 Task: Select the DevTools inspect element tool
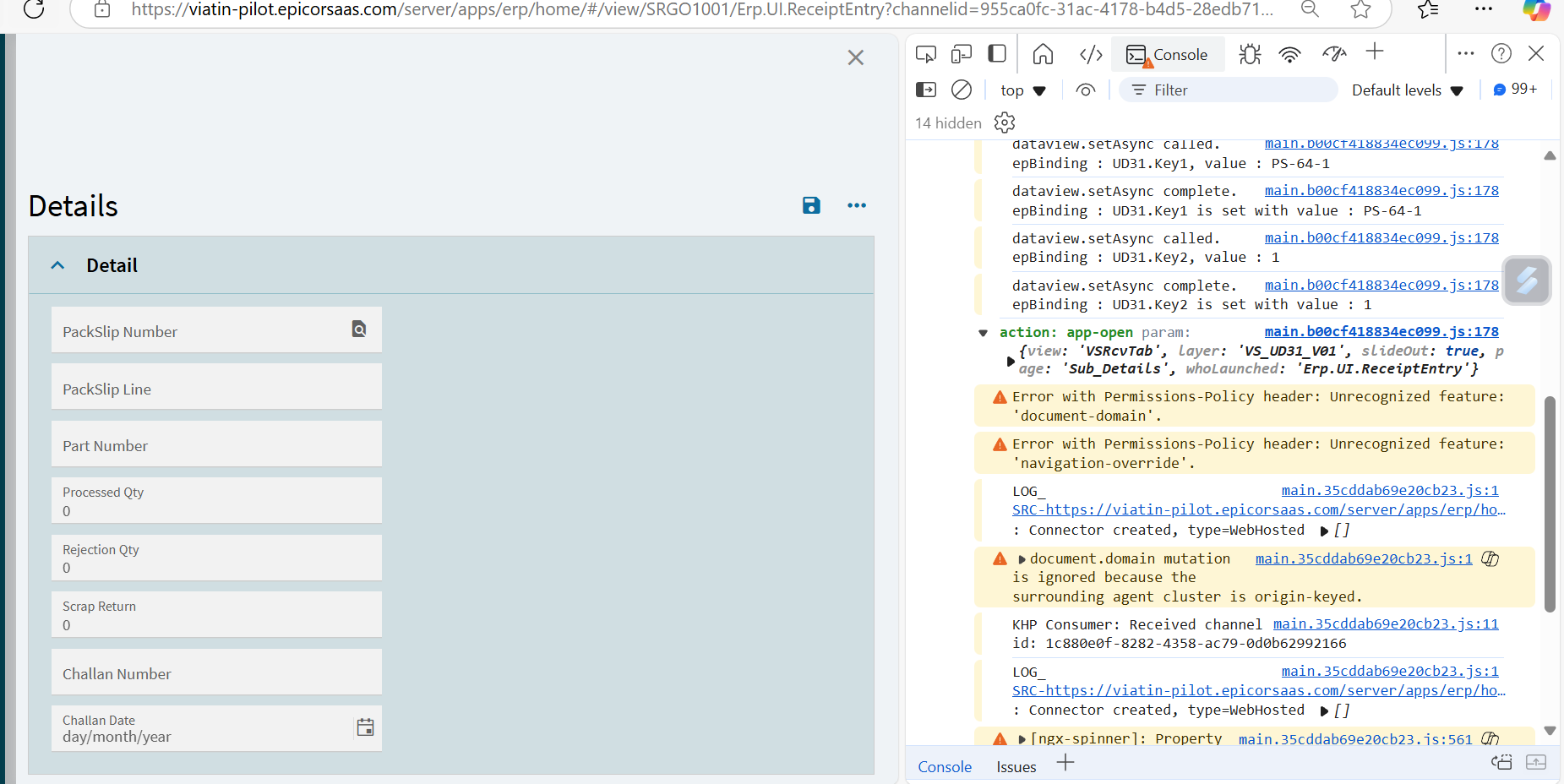[x=926, y=54]
